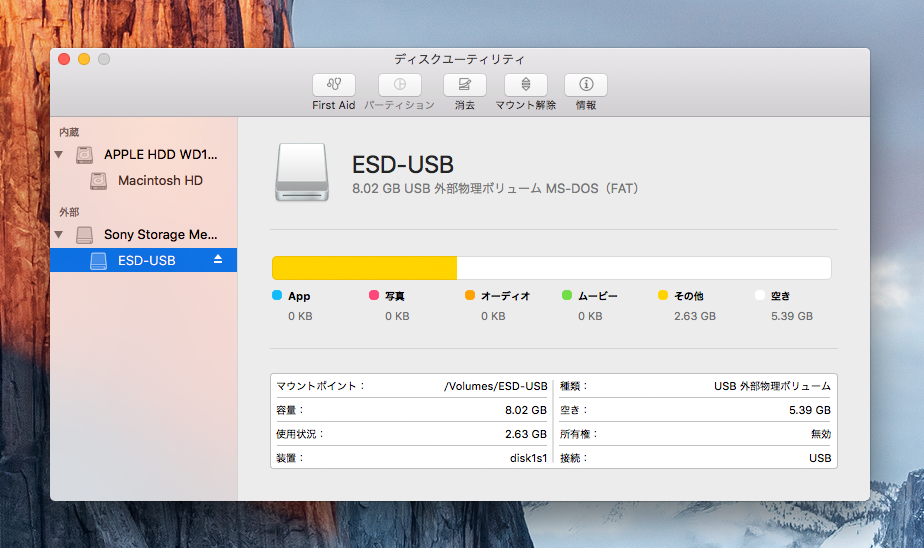Click the 接続 value USB

click(x=820, y=458)
